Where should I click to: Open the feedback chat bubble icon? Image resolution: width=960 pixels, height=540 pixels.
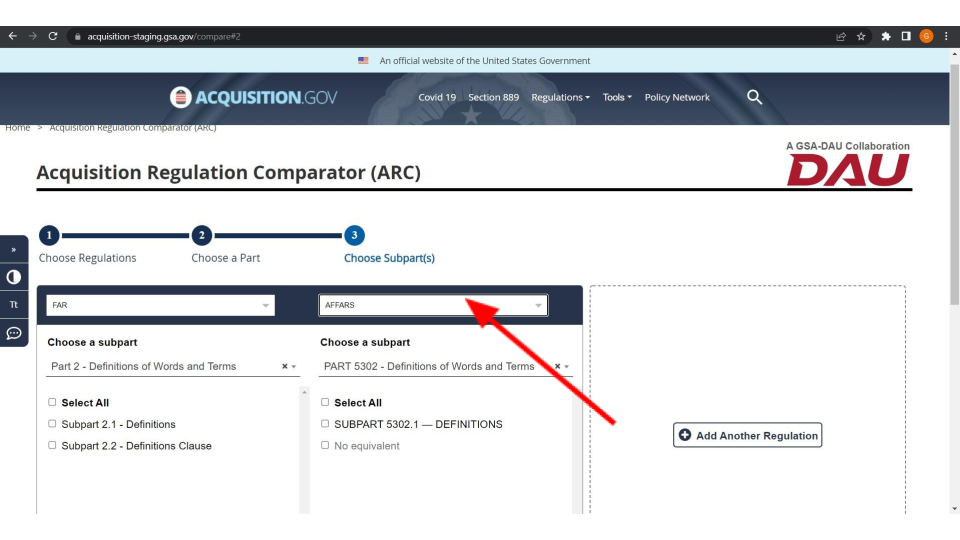(x=14, y=333)
